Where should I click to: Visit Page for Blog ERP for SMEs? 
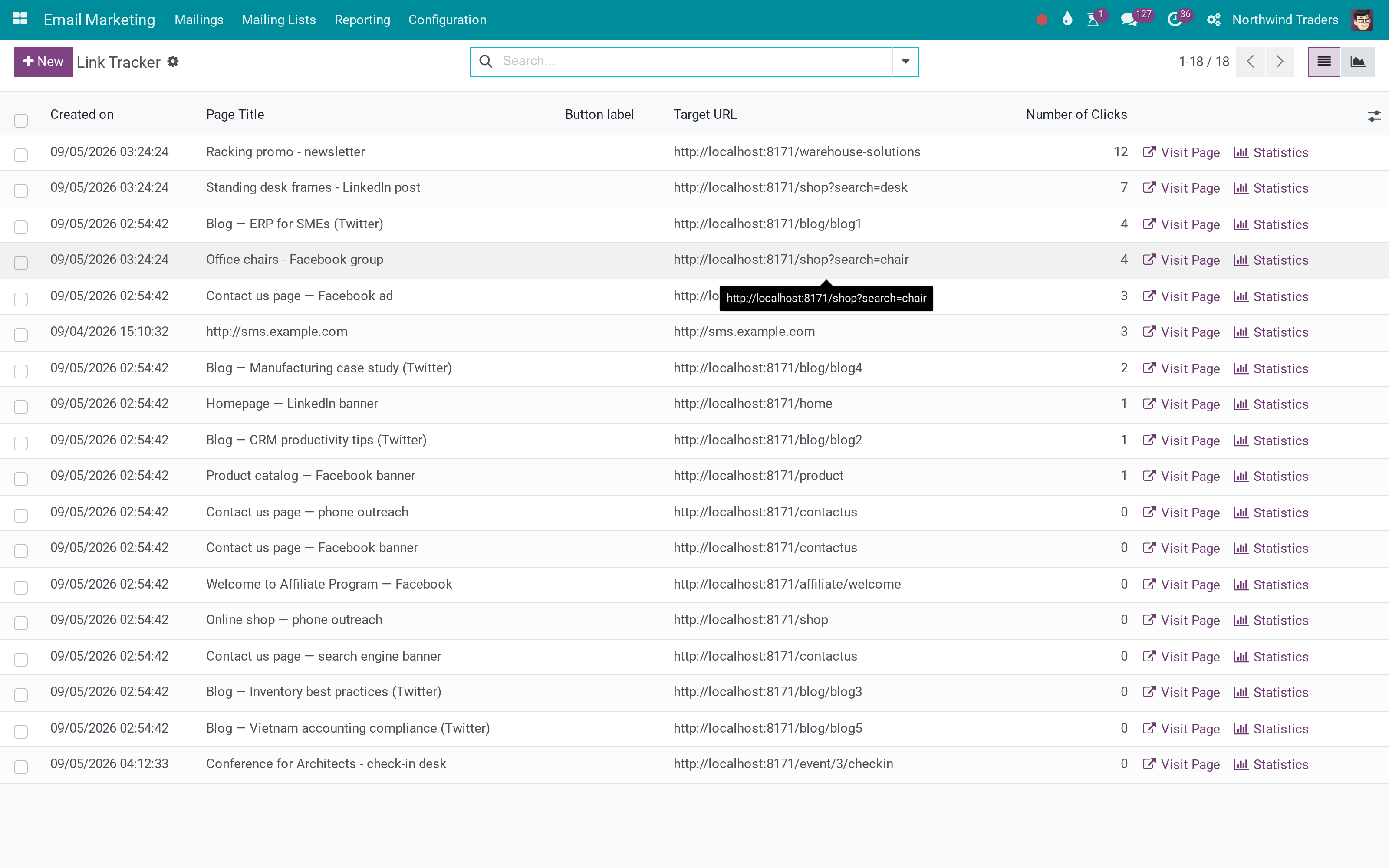pyautogui.click(x=1181, y=224)
